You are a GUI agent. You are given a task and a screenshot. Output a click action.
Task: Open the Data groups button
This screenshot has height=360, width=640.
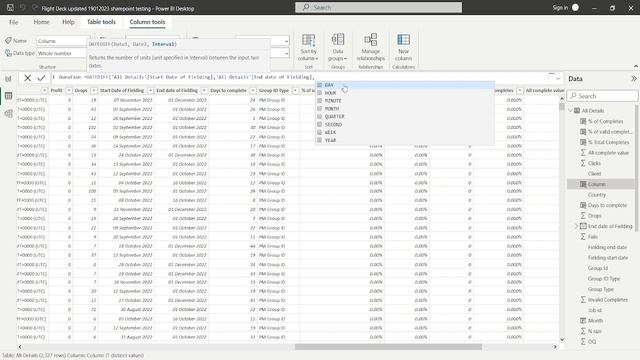[338, 47]
